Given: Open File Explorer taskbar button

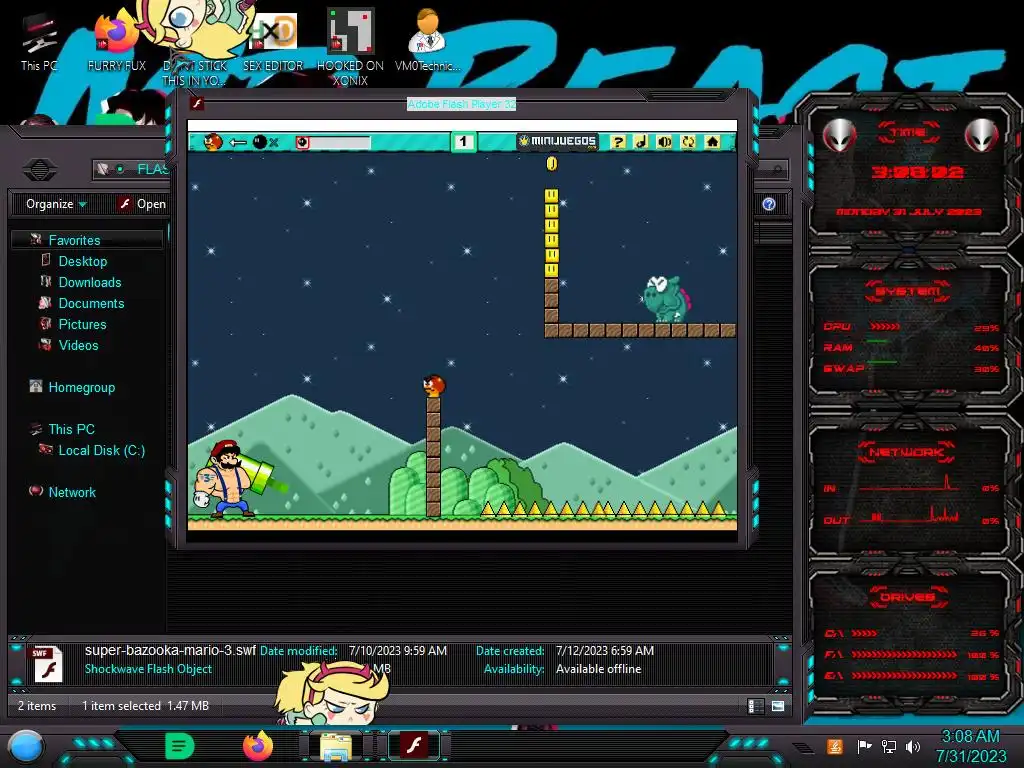Looking at the screenshot, I should click(336, 746).
